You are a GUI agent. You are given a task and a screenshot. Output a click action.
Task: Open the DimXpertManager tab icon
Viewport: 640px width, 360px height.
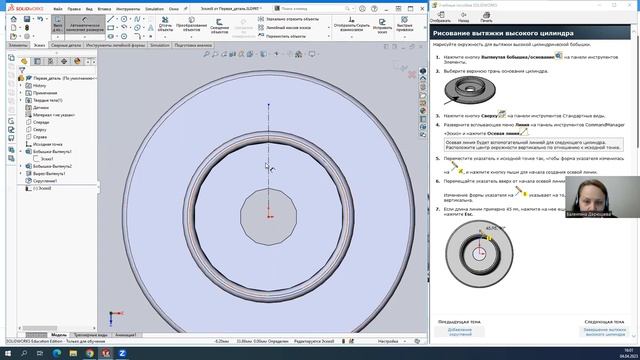pyautogui.click(x=64, y=61)
